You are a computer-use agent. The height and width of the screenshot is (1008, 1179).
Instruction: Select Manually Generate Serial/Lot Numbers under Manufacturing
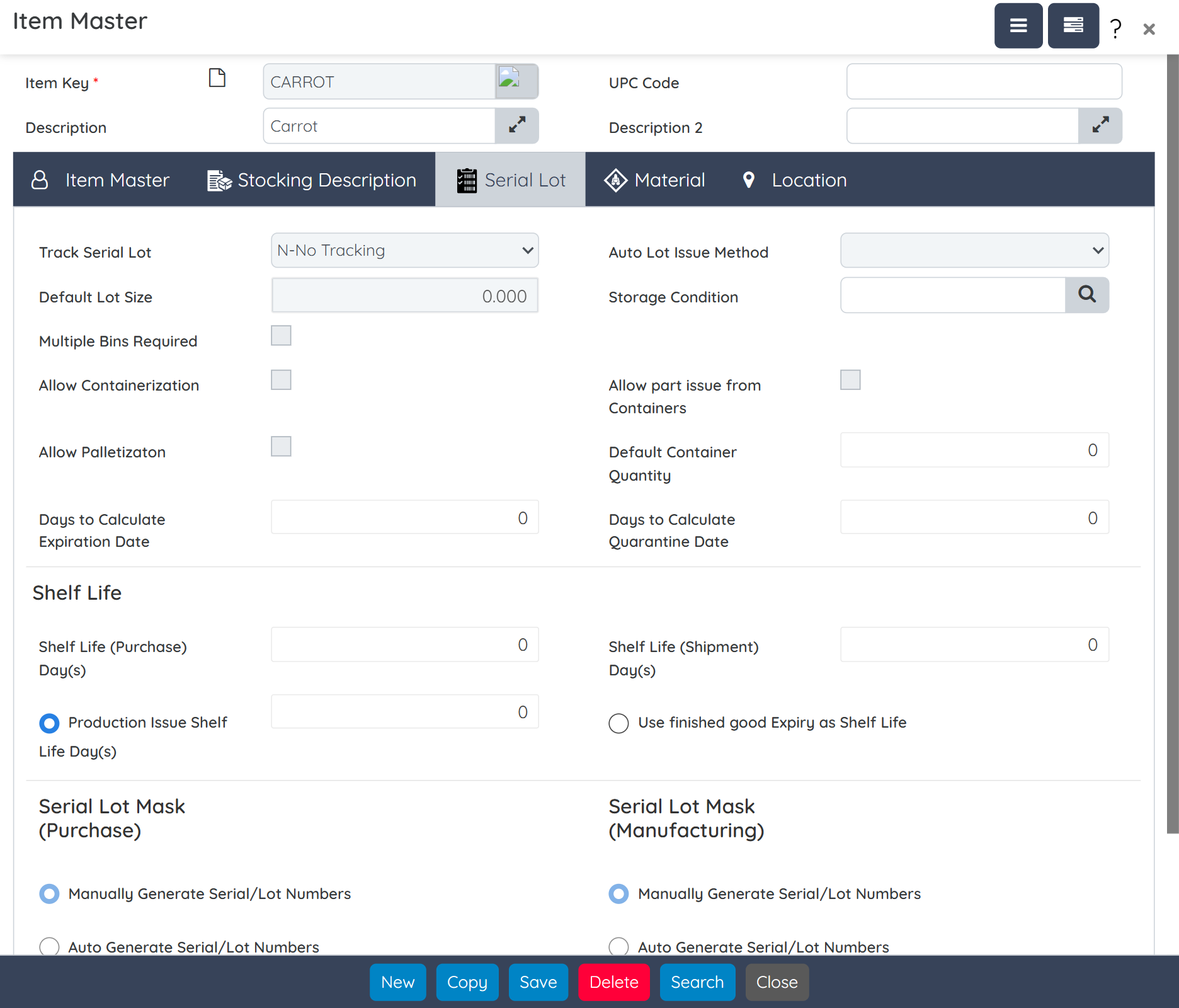[618, 893]
